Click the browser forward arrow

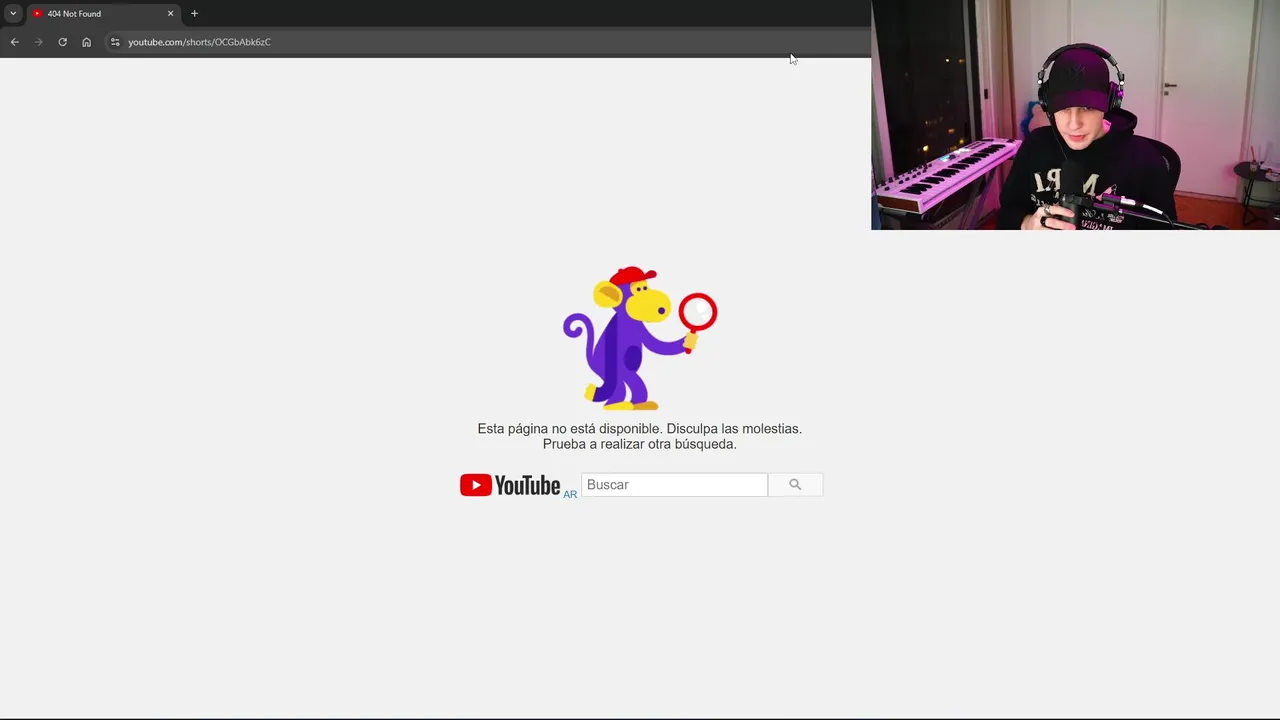click(38, 42)
